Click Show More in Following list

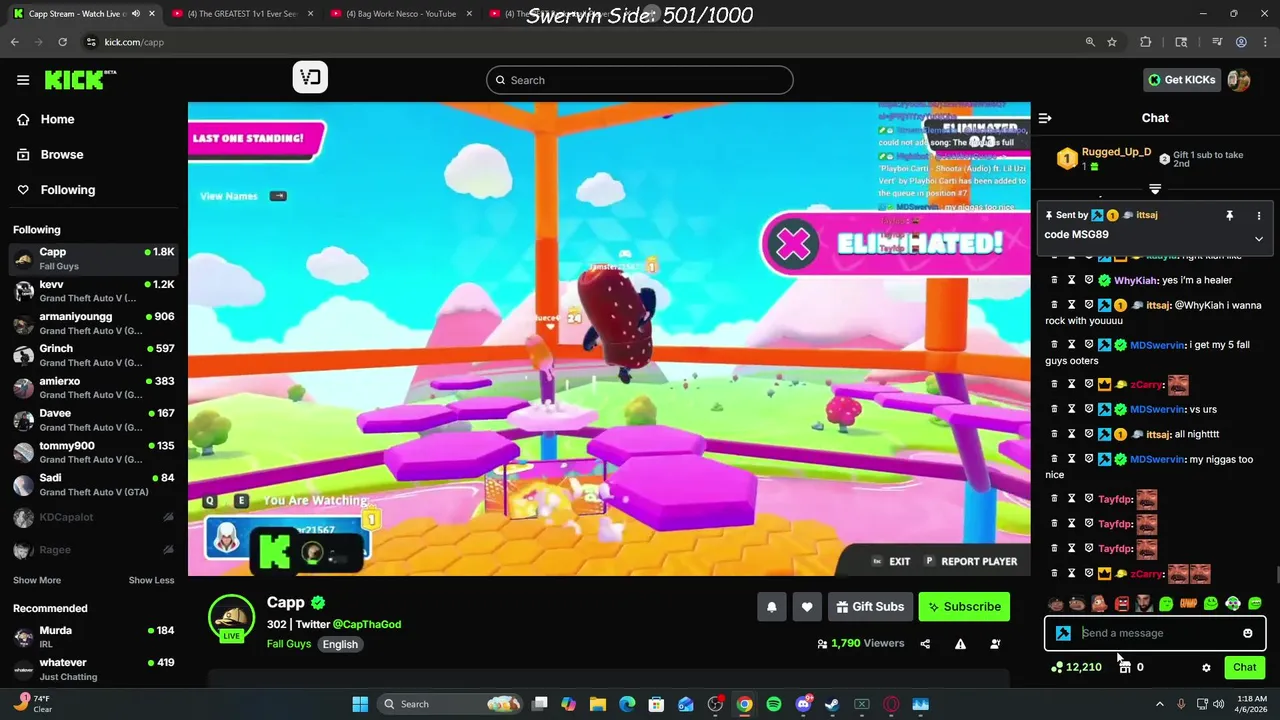[x=37, y=580]
